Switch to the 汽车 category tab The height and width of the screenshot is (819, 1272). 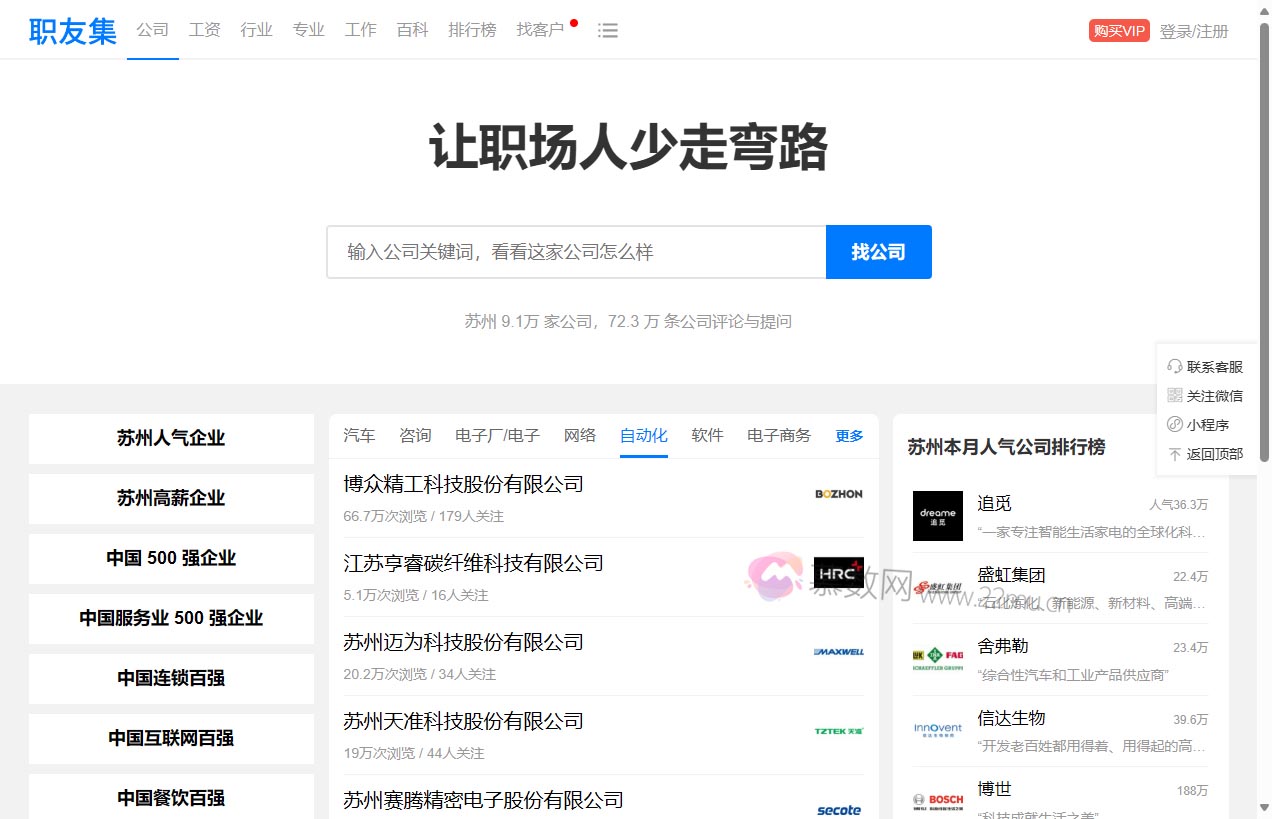[x=359, y=435]
